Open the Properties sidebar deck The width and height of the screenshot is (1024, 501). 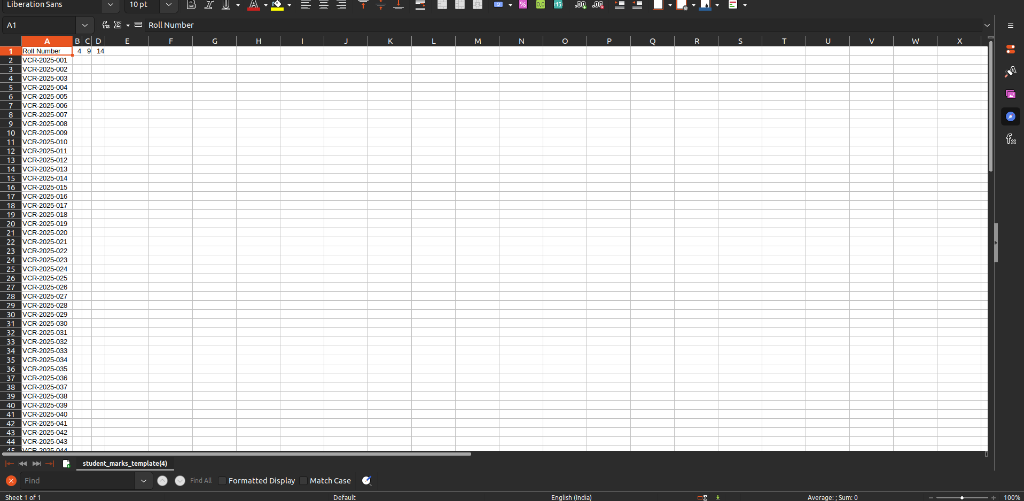point(1010,50)
